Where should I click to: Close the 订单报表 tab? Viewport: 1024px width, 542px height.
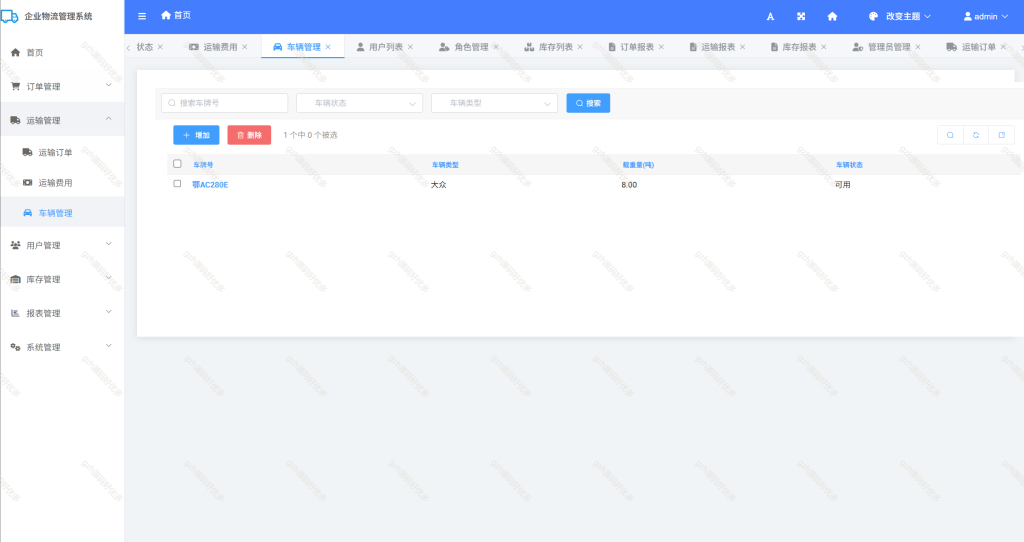tap(662, 47)
